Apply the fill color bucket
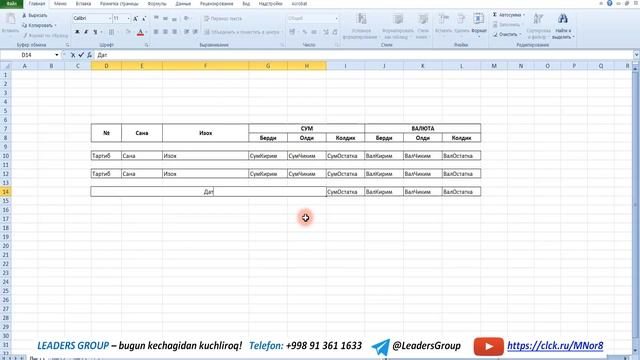The image size is (640, 360). 128,32
